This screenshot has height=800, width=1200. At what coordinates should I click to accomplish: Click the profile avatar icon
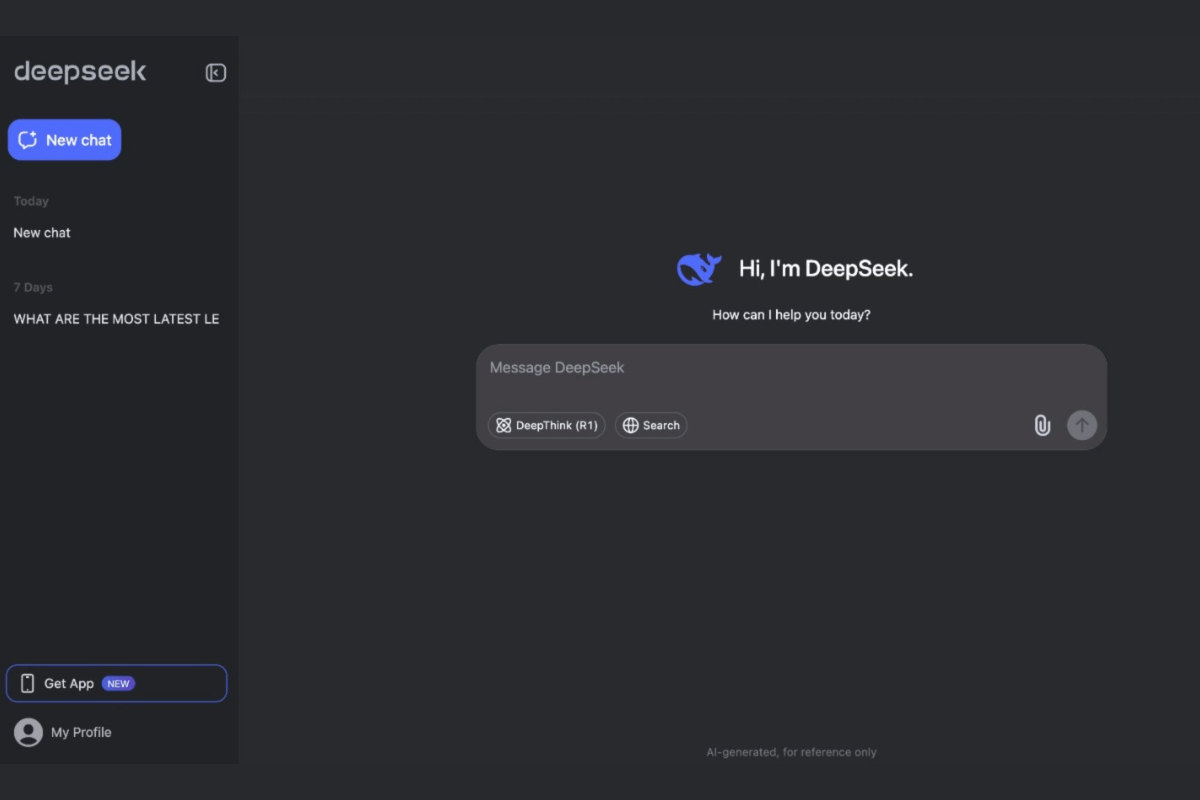[x=28, y=732]
